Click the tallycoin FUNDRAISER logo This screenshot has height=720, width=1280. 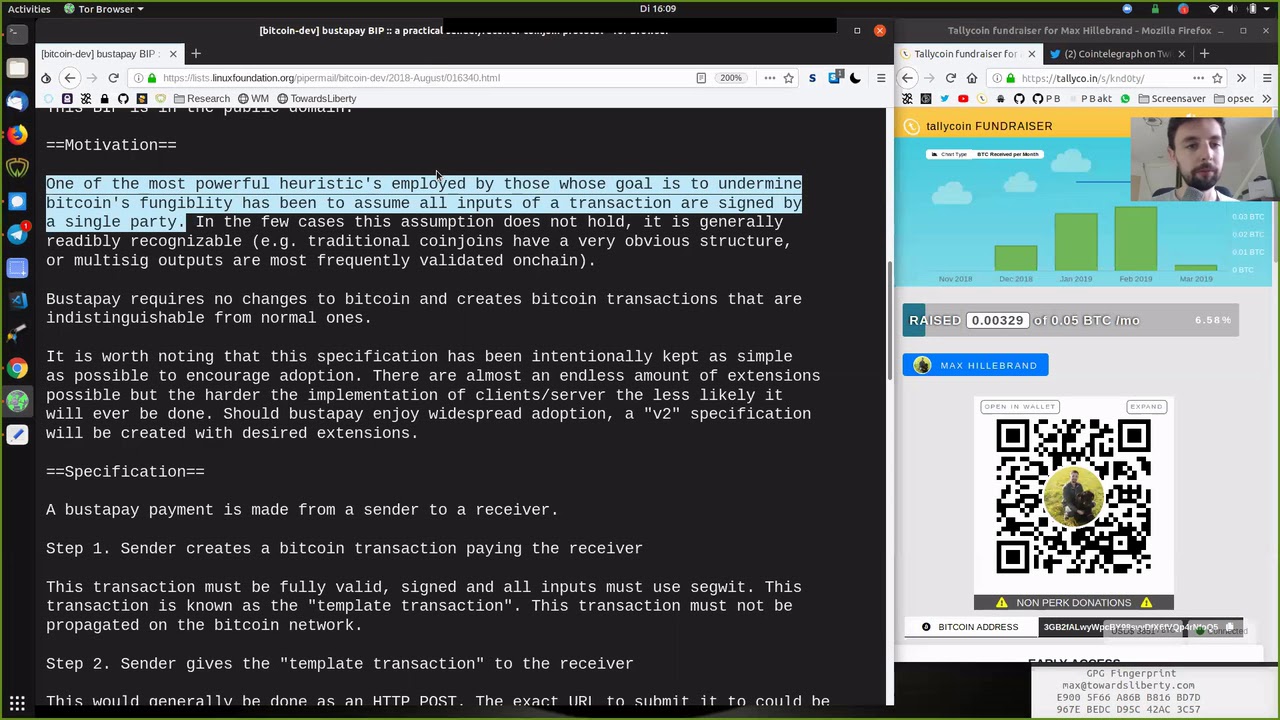tap(978, 126)
